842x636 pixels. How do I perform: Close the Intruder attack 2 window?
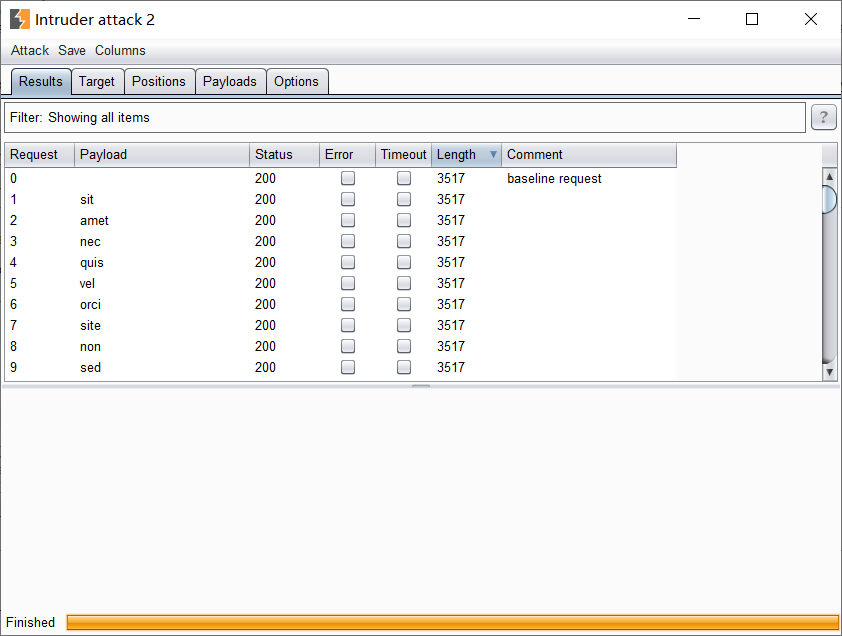point(811,19)
